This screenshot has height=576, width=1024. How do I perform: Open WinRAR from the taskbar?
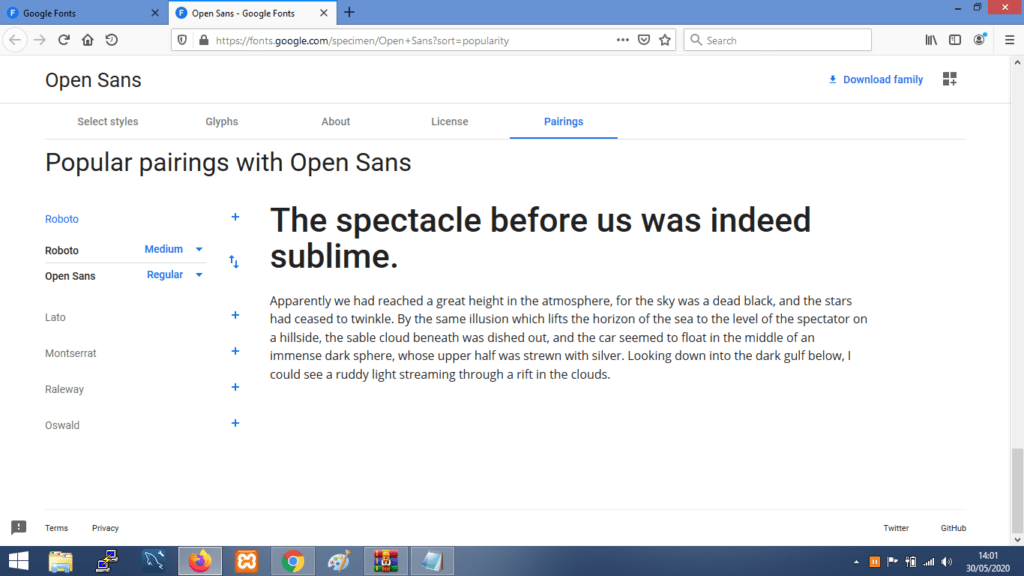pos(385,561)
